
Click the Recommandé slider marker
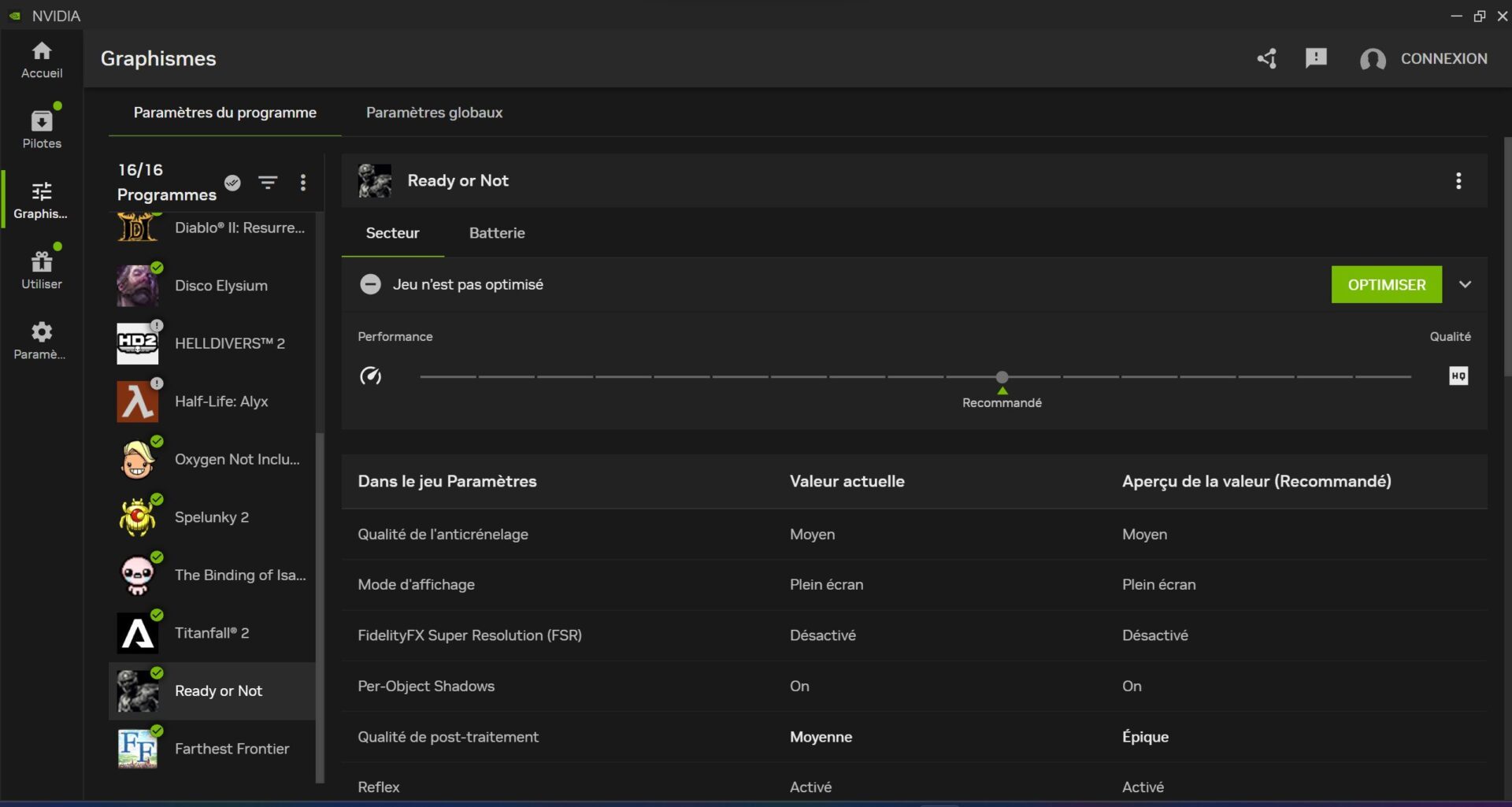pyautogui.click(x=1002, y=398)
